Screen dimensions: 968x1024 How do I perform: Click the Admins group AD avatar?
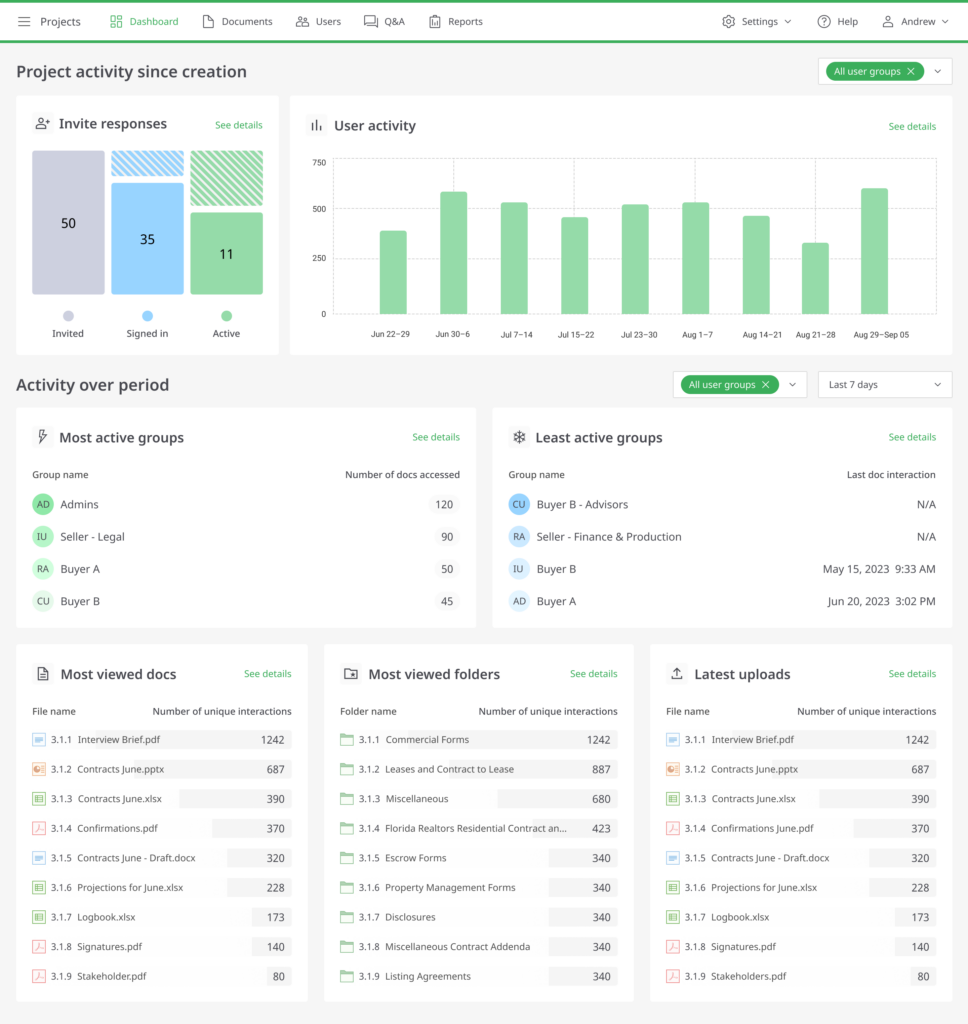point(42,505)
